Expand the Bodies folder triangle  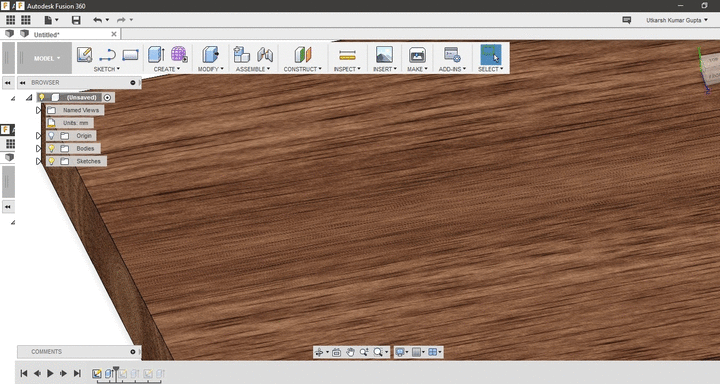point(39,148)
